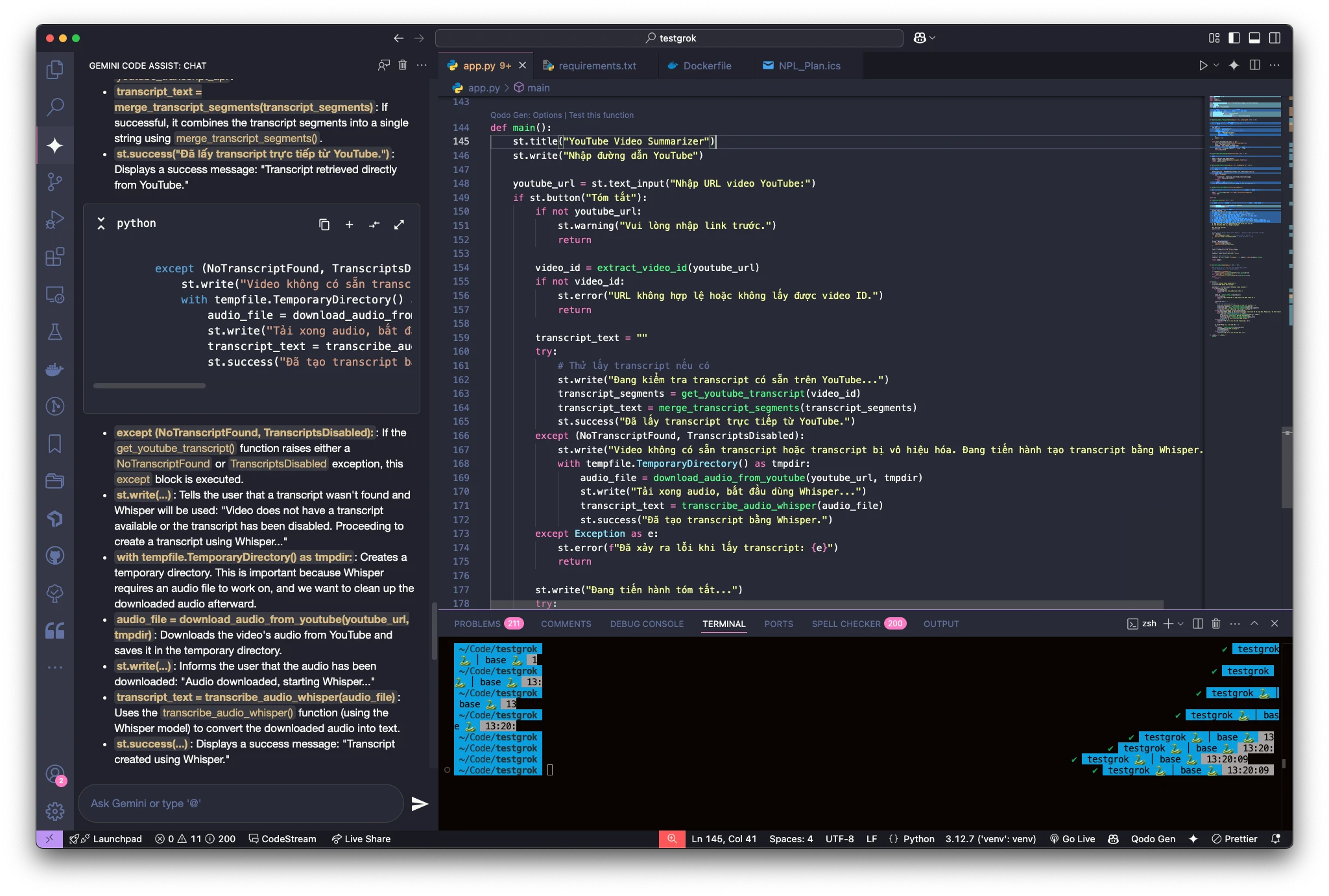Click CodeStream in status bar
Viewport: 1329px width, 896px height.
(x=283, y=839)
